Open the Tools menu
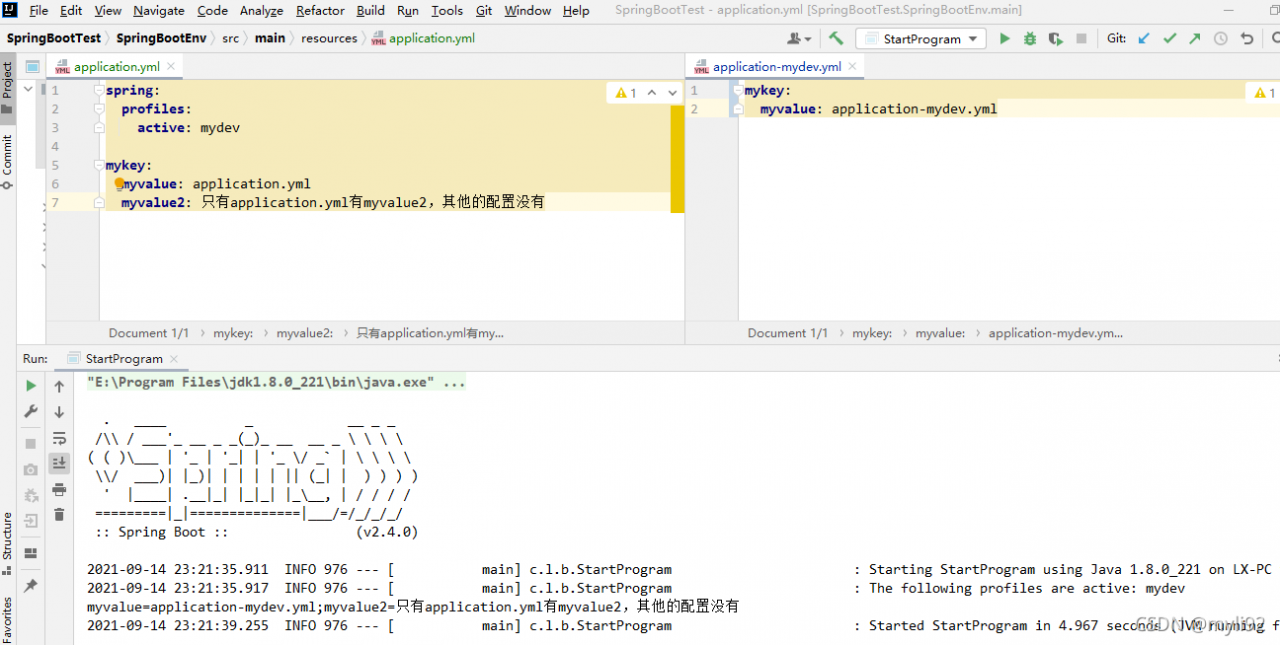This screenshot has height=645, width=1280. point(447,10)
